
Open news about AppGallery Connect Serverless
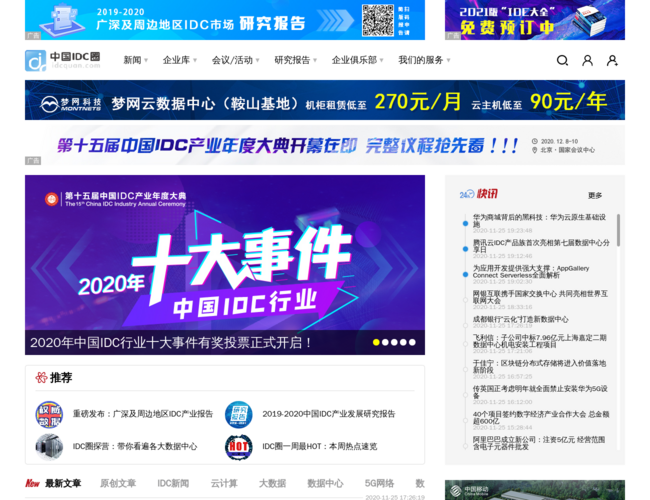[531, 272]
